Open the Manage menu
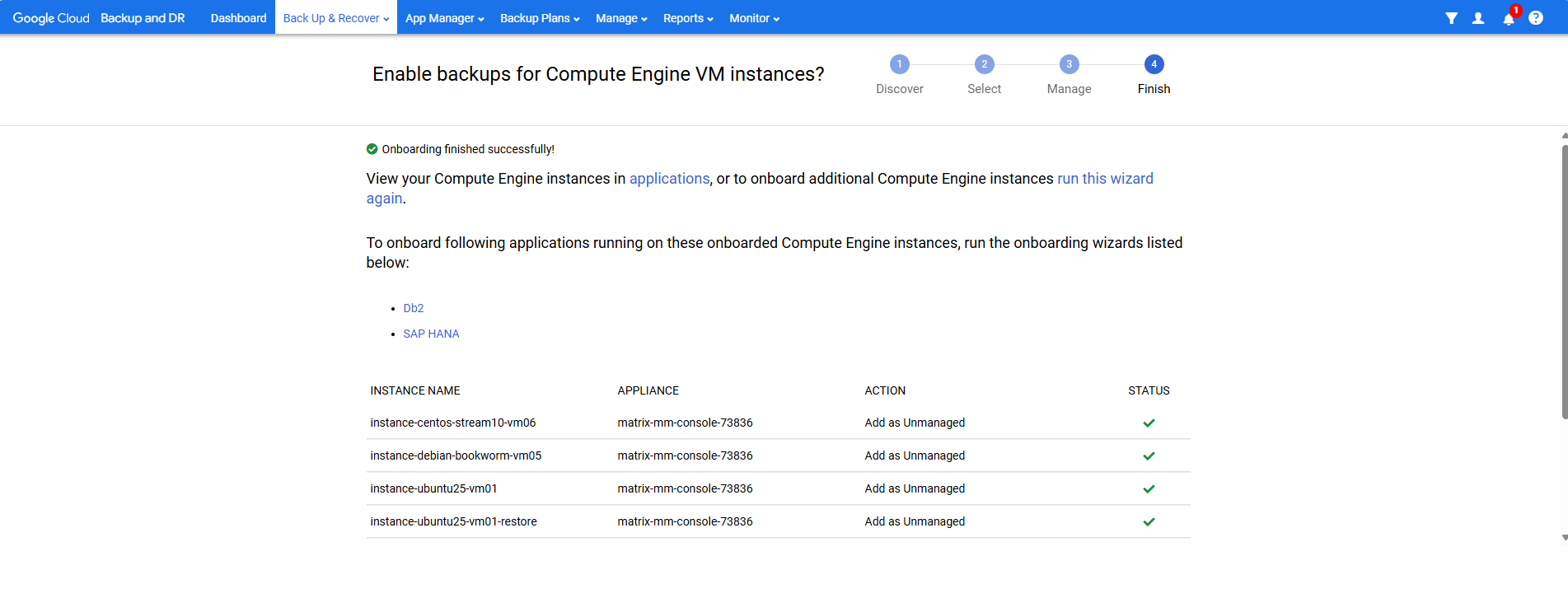The height and width of the screenshot is (598, 1568). [621, 18]
